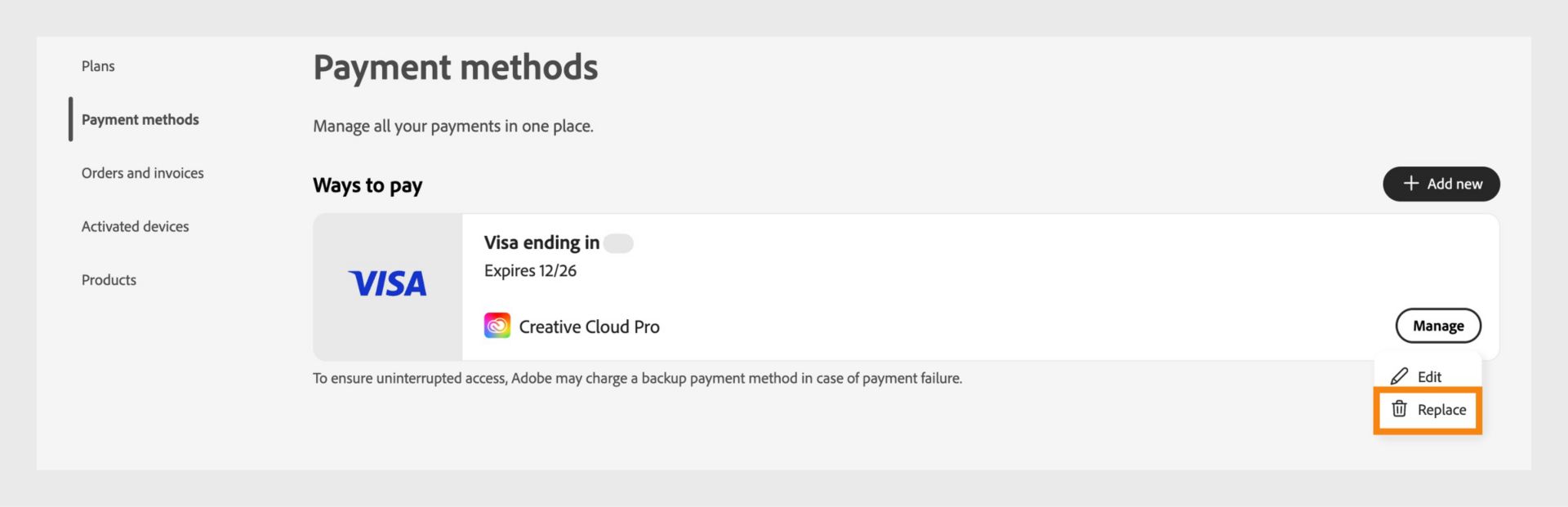Click the plus icon in Add new
Screen dimensions: 1568x507
(1410, 184)
